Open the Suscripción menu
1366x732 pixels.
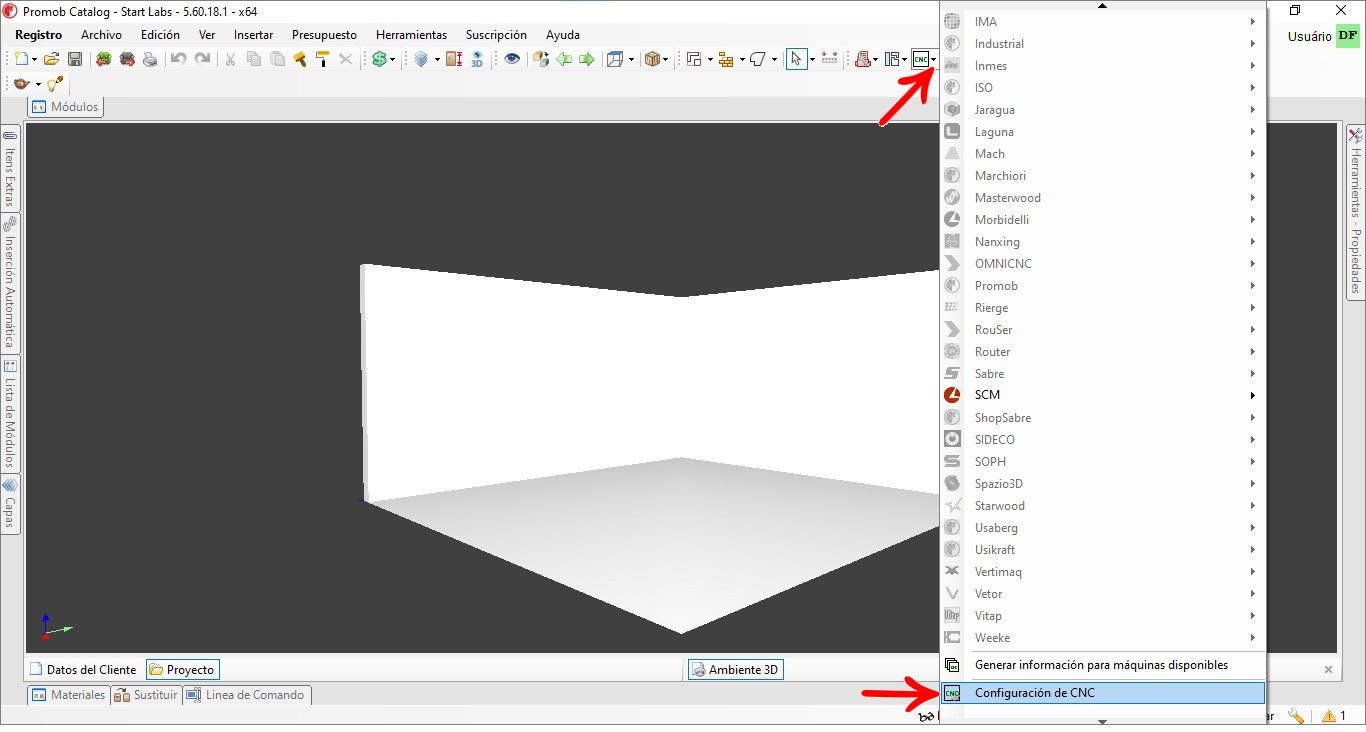click(x=496, y=35)
